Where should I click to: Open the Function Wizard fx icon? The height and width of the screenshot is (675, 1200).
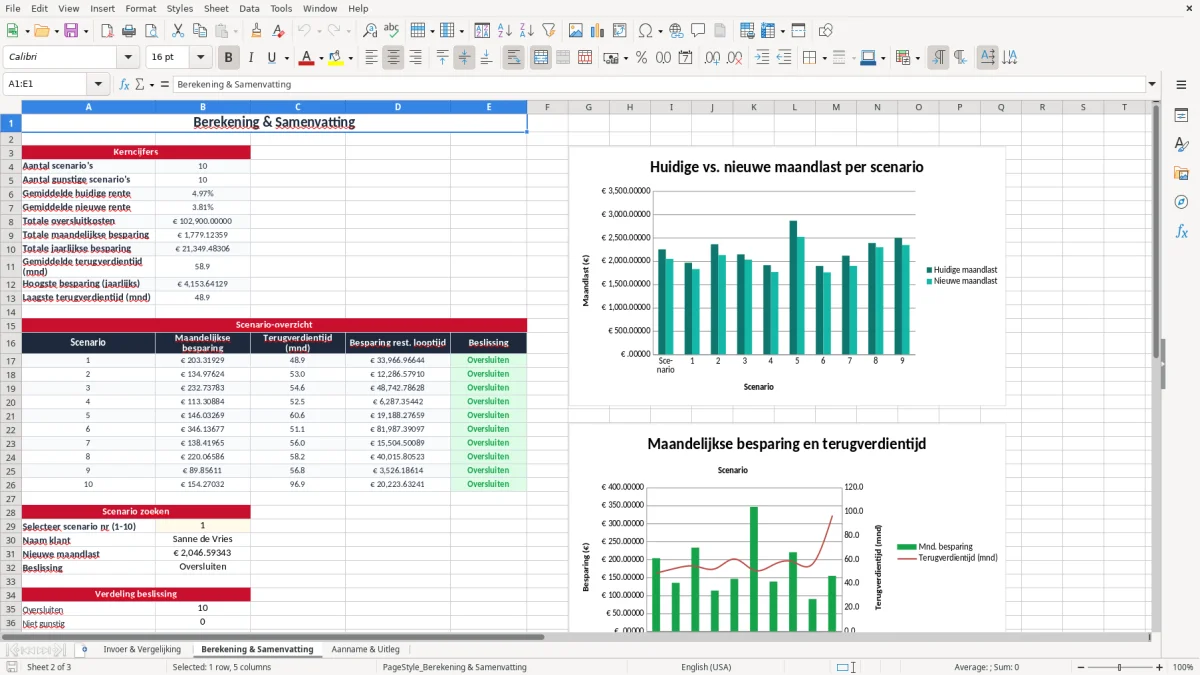point(125,85)
